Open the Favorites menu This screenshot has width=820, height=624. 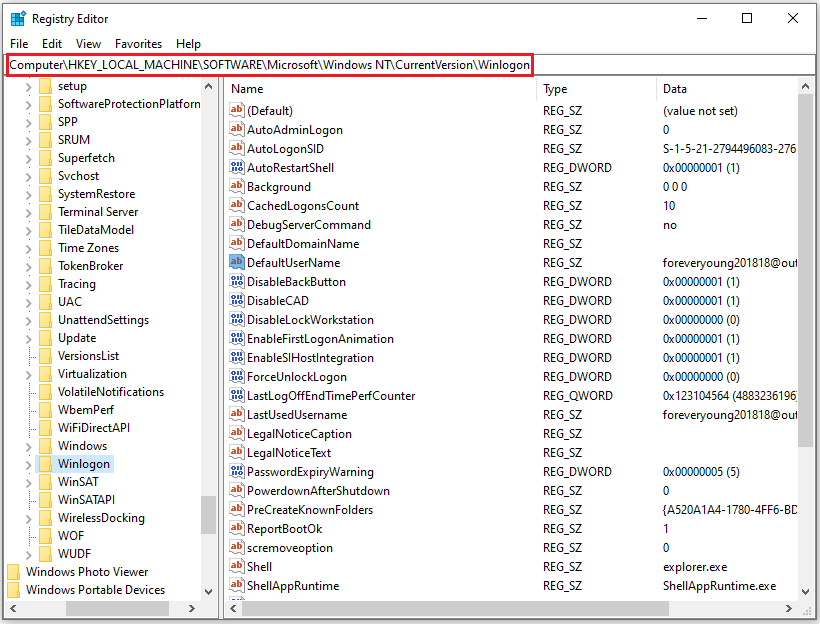coord(138,44)
